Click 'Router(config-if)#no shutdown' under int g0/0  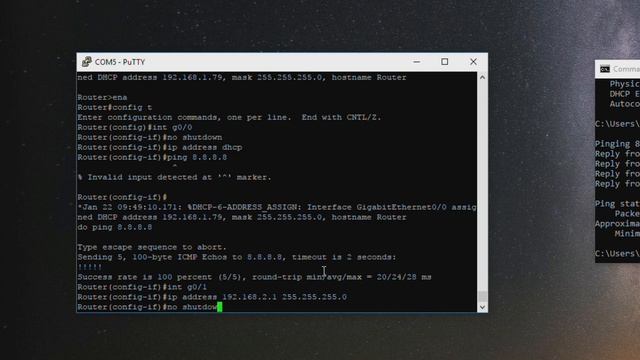click(x=150, y=137)
